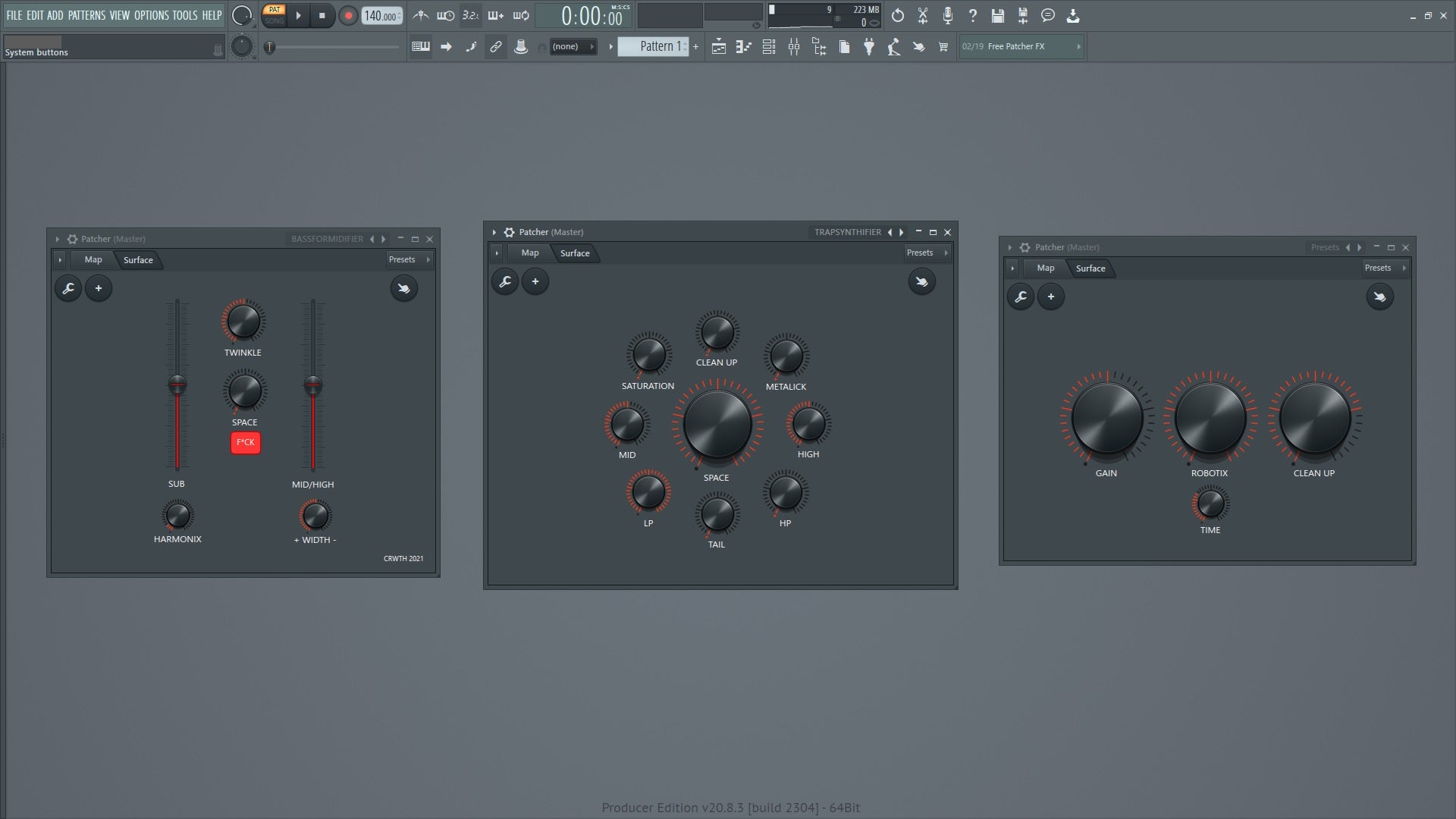Click the save project floppy icon
Image resolution: width=1456 pixels, height=819 pixels.
[x=998, y=15]
